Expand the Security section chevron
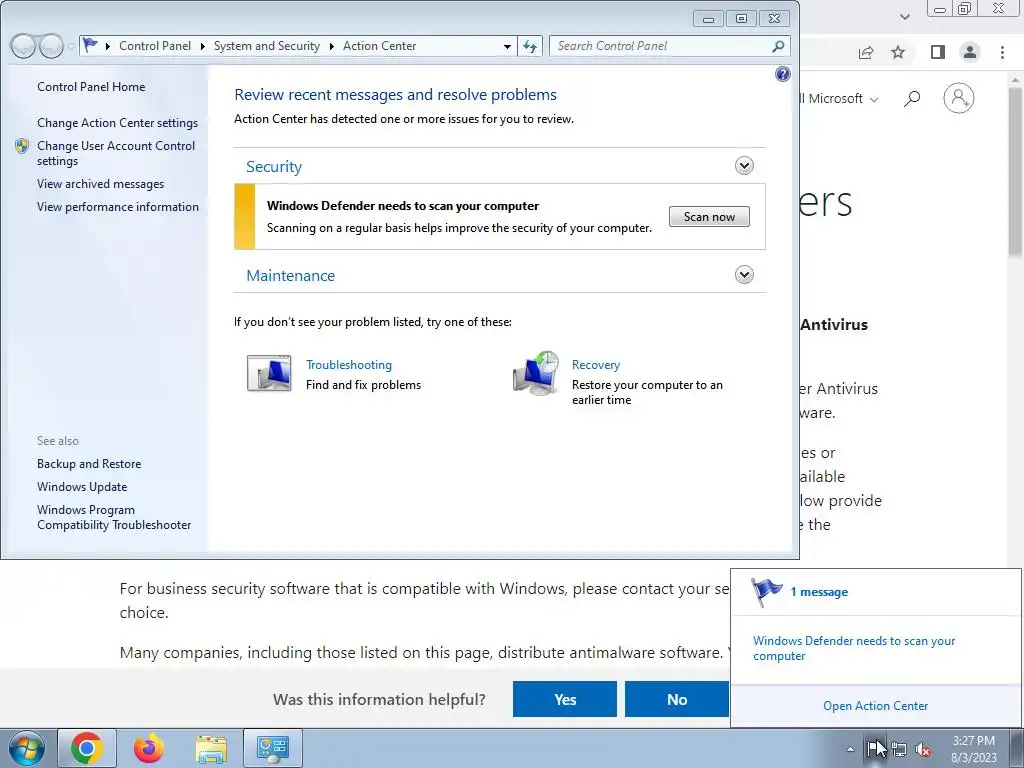 pyautogui.click(x=744, y=165)
